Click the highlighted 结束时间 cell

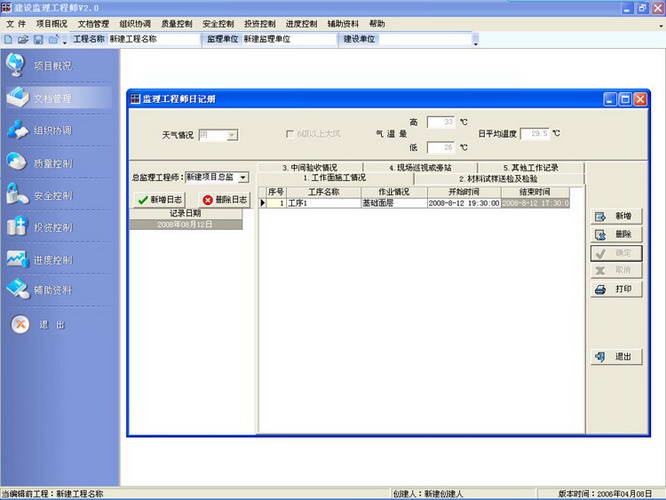(x=535, y=203)
